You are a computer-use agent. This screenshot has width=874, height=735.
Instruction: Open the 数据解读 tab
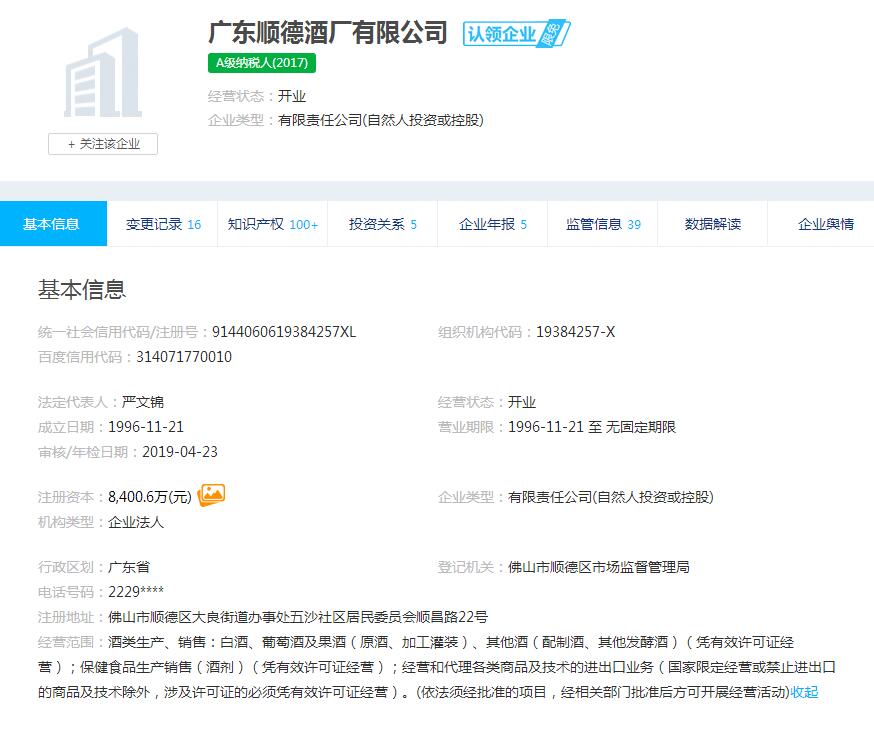tap(713, 224)
